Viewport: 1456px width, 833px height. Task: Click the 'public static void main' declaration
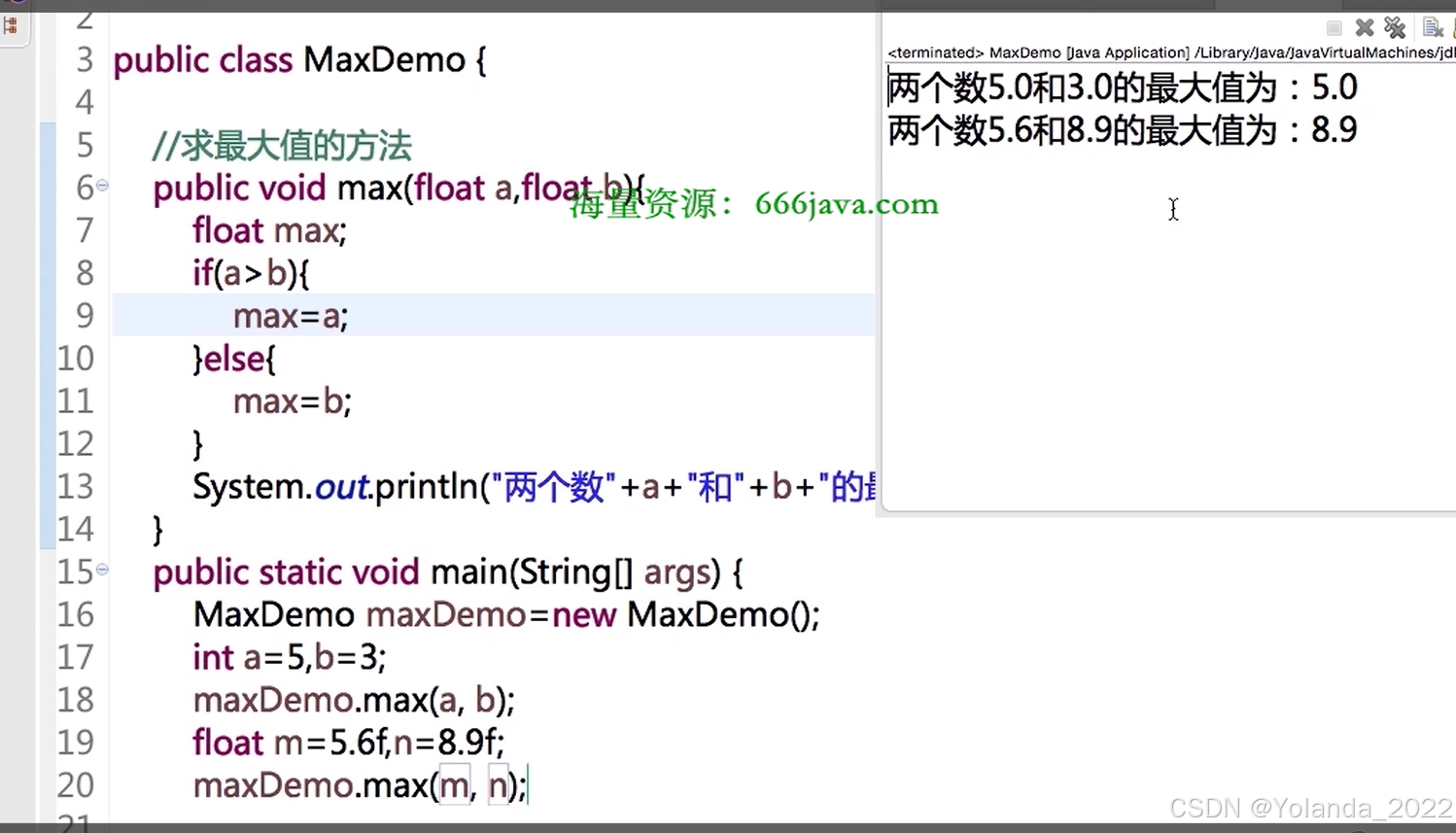point(447,572)
